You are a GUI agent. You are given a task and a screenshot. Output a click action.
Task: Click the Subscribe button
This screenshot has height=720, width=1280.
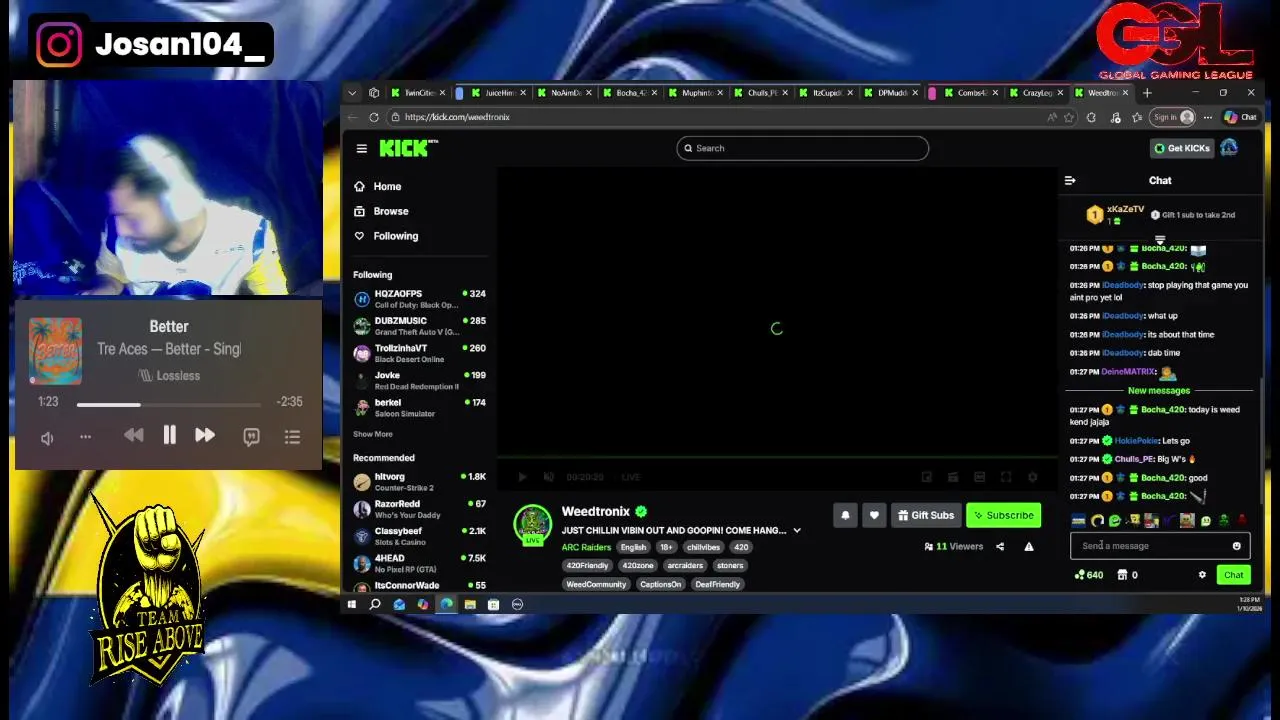point(1003,515)
